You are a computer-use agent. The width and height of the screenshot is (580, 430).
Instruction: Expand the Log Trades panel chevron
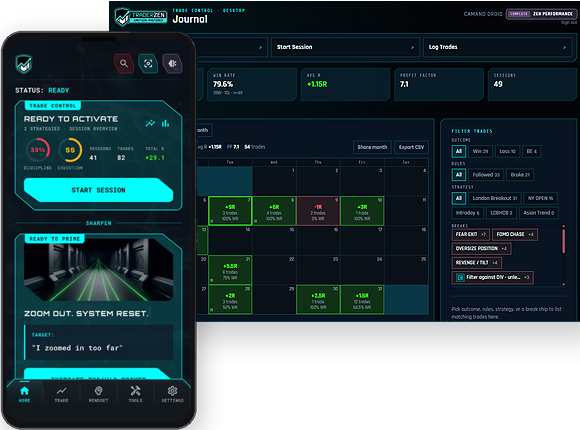click(564, 47)
